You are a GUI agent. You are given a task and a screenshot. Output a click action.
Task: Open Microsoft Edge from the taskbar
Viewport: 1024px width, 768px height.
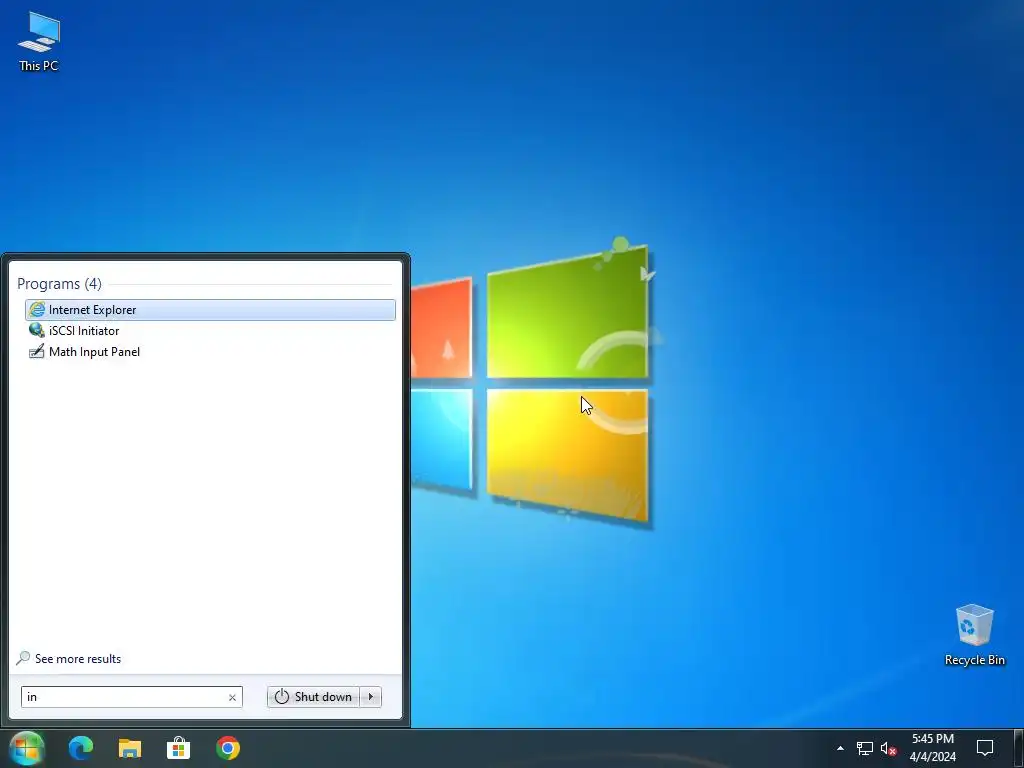(x=81, y=748)
